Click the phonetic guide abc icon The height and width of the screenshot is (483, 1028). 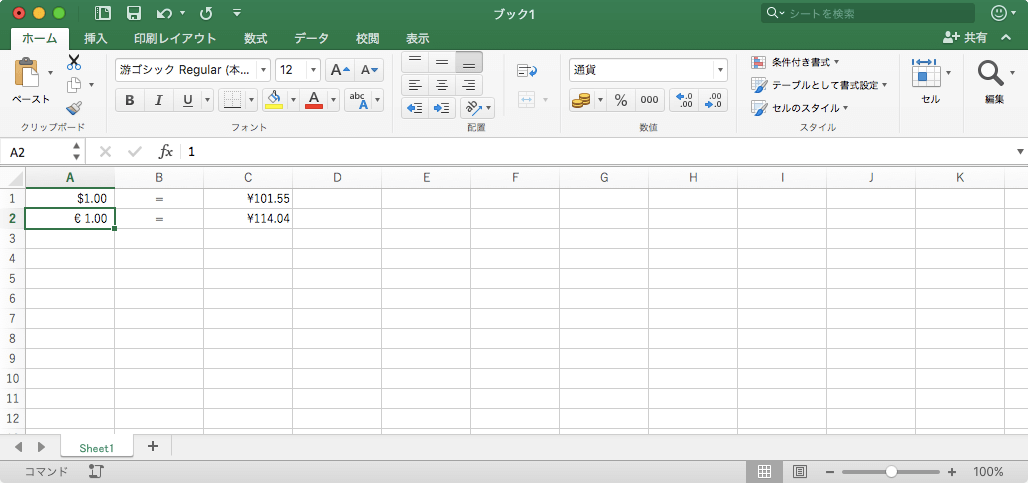[x=358, y=100]
